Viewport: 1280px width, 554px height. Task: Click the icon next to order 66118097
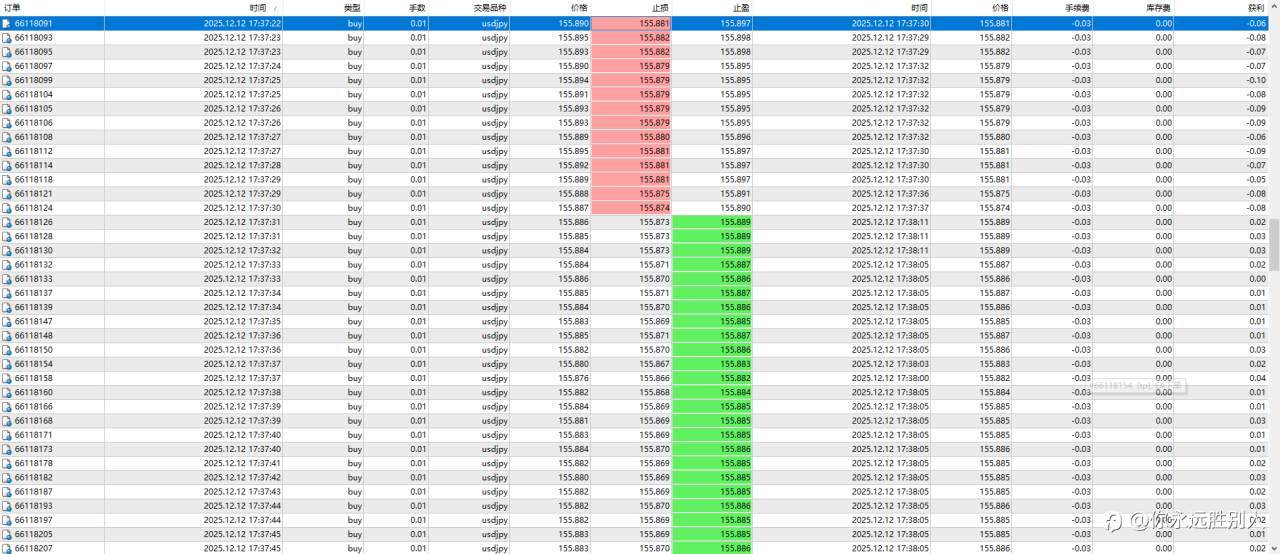tap(6, 66)
